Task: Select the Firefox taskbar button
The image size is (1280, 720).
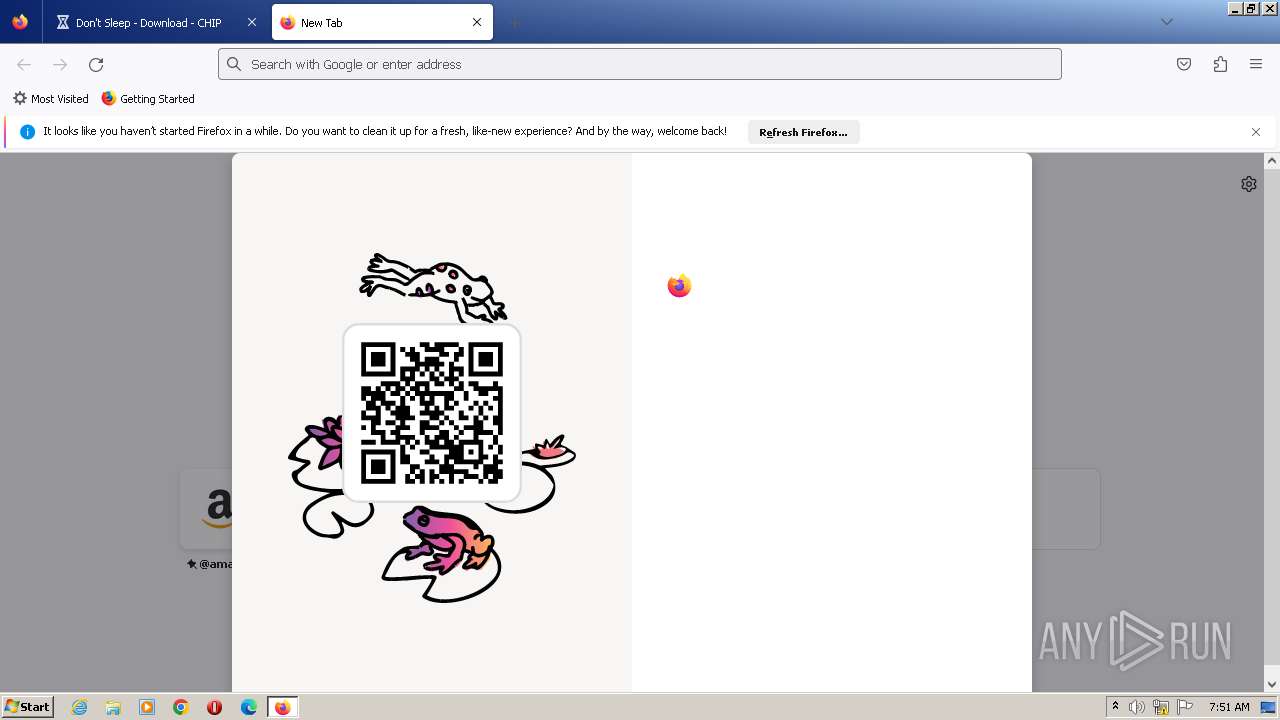Action: pos(283,707)
